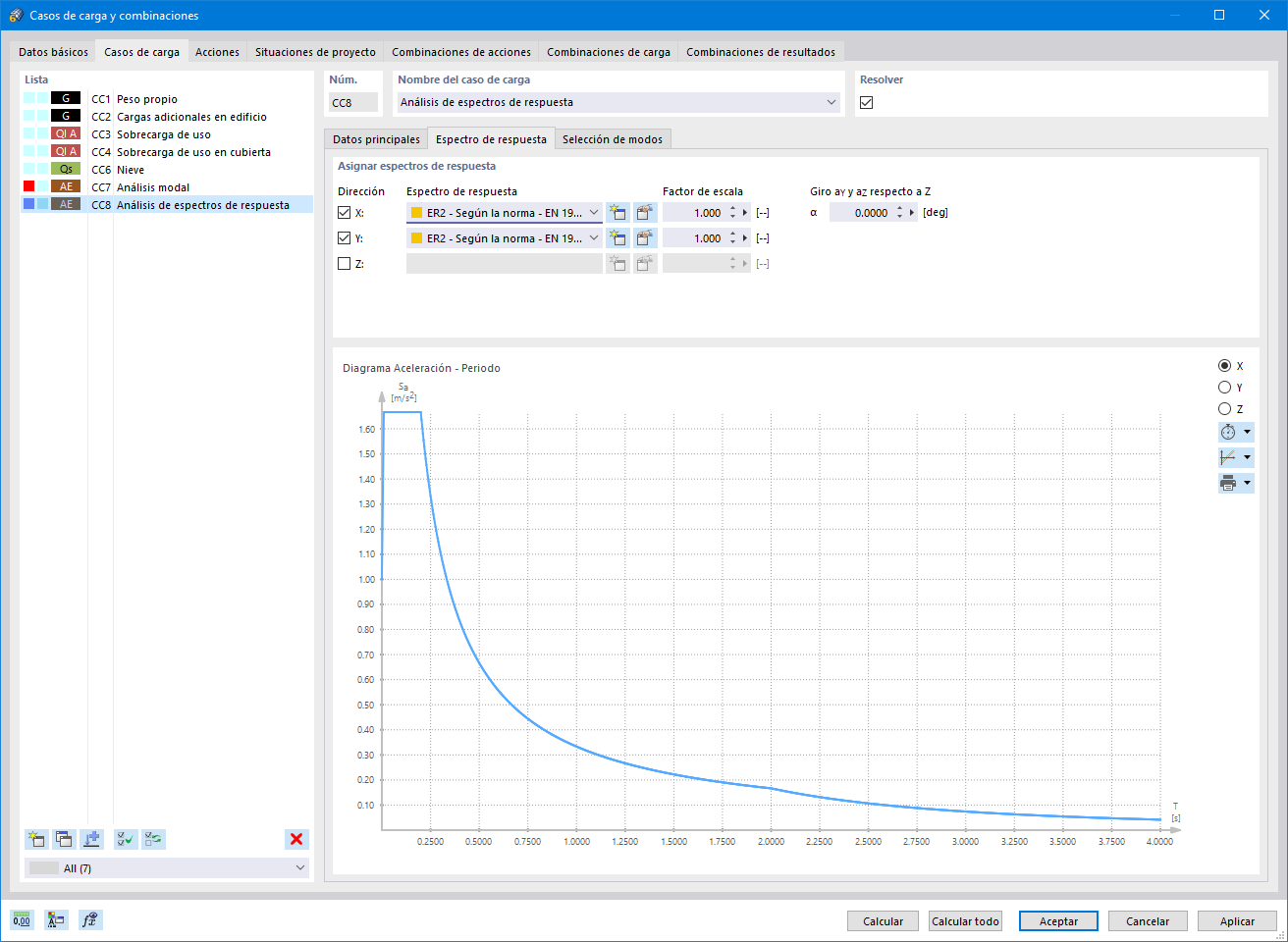Open Situaciones de proyecto tab
Viewport: 1288px width, 942px height.
click(x=315, y=52)
